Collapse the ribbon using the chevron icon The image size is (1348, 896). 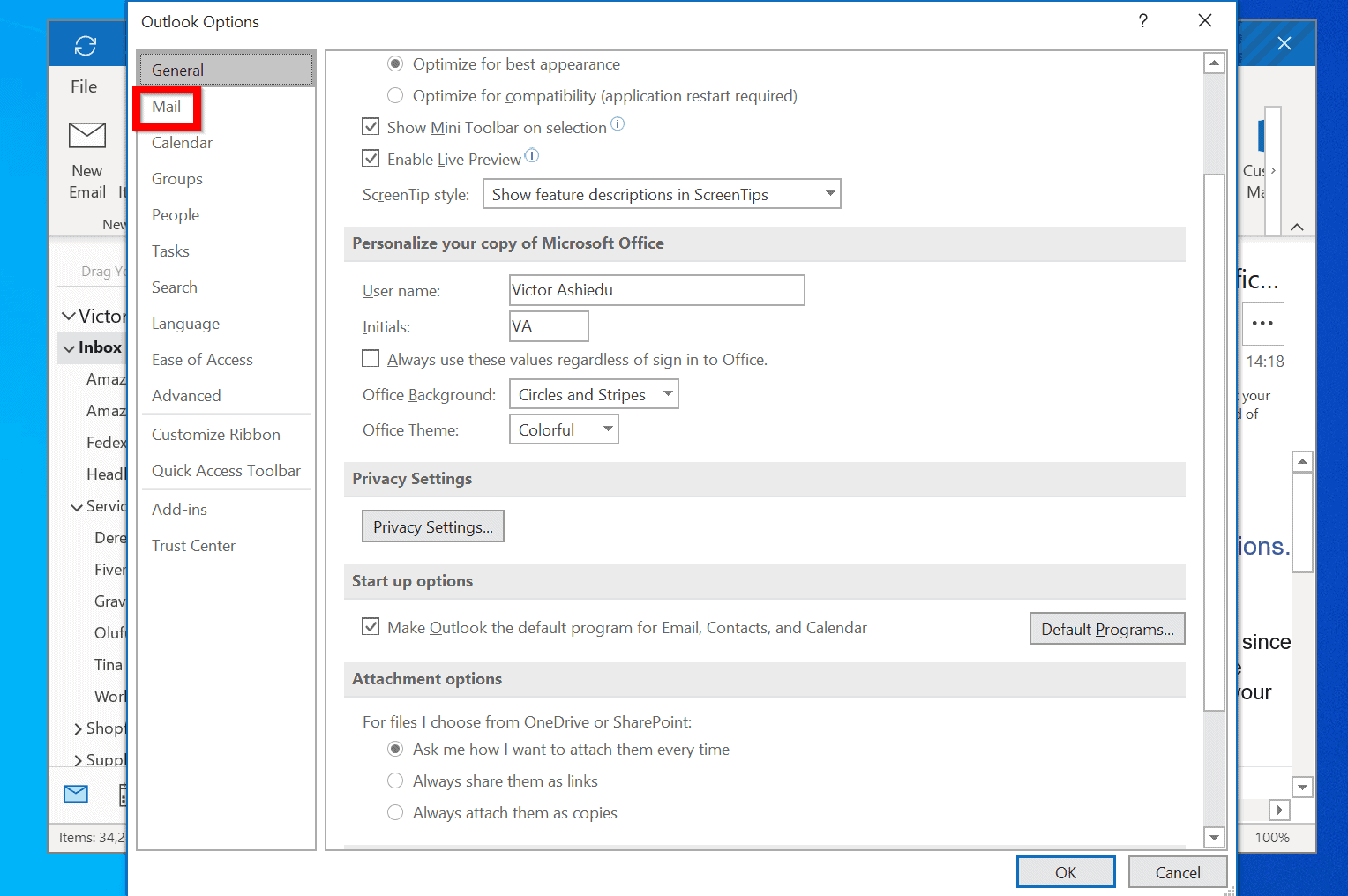(x=1297, y=227)
